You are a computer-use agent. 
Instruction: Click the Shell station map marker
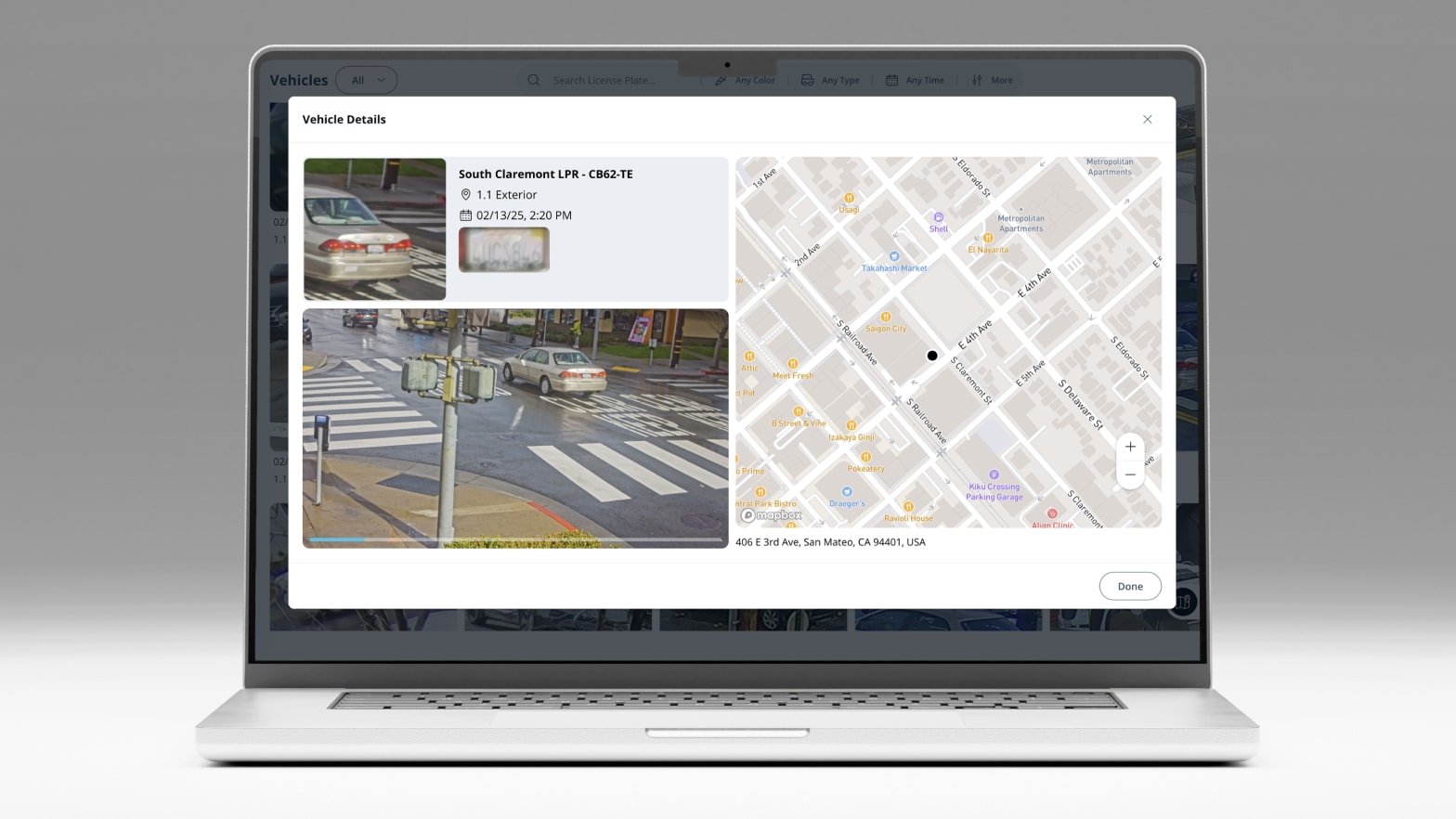(938, 217)
